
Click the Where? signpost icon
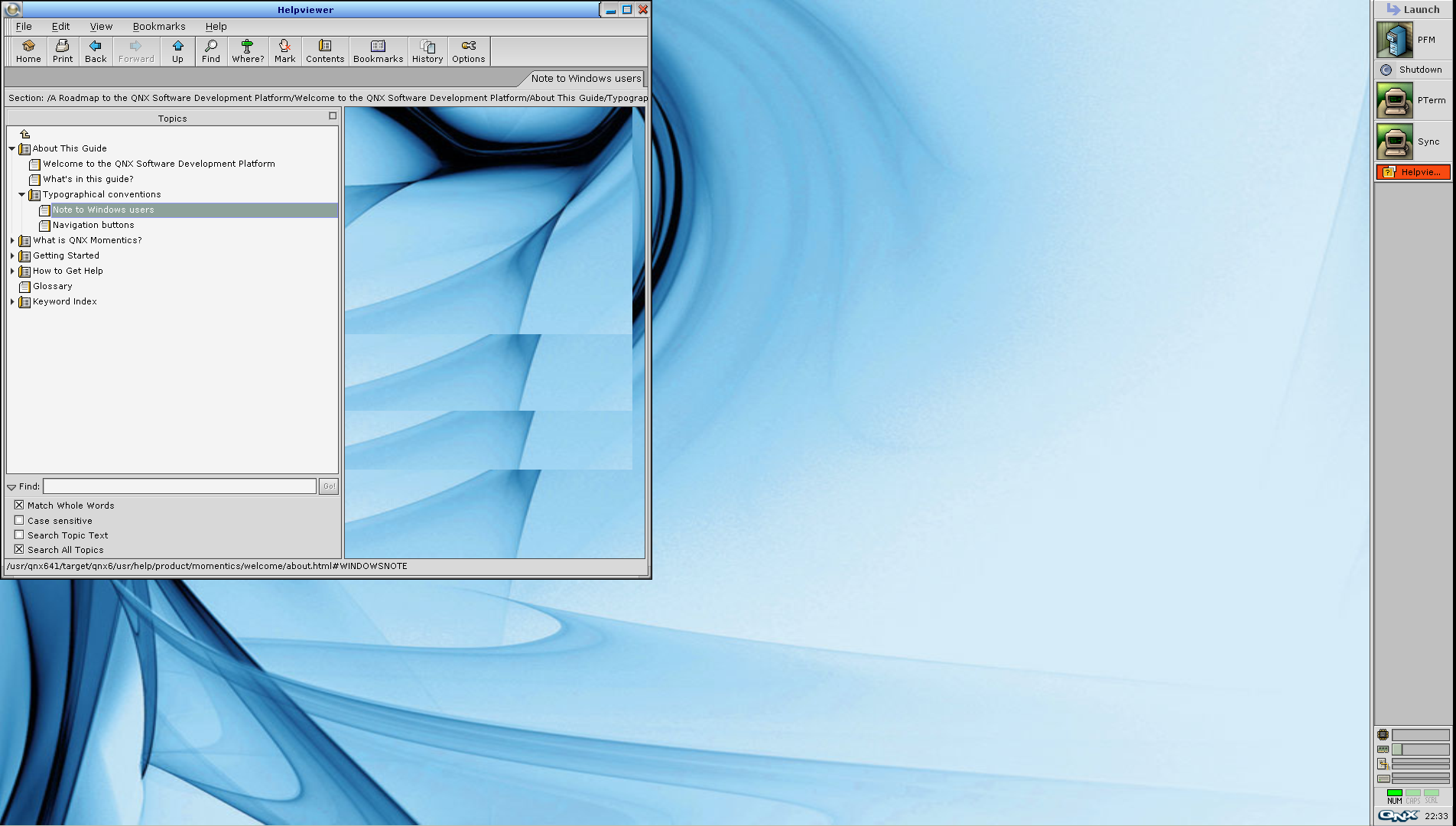248,50
